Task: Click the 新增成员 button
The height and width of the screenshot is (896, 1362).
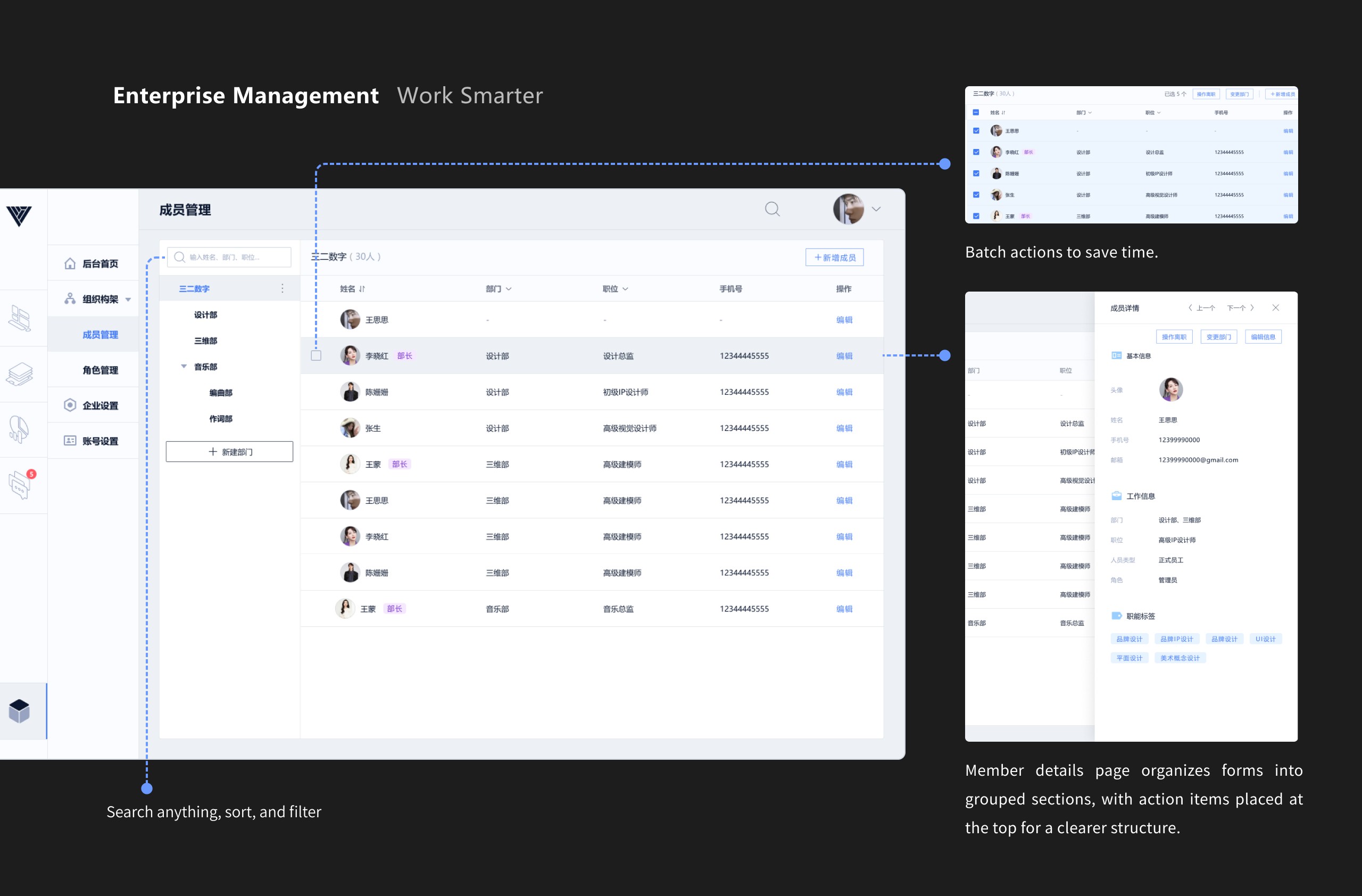Action: (834, 258)
